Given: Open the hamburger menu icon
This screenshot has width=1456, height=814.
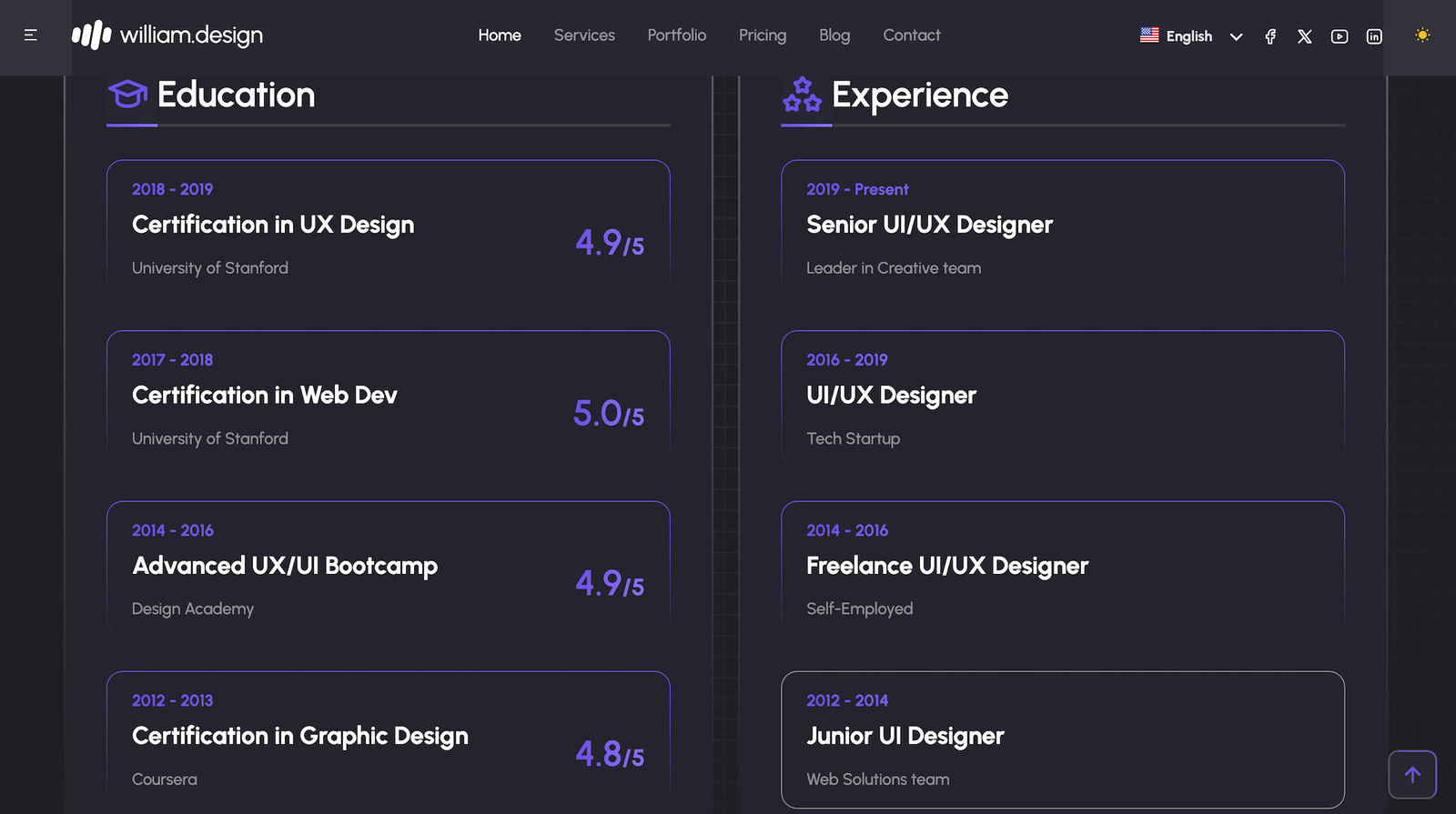Looking at the screenshot, I should [x=30, y=35].
